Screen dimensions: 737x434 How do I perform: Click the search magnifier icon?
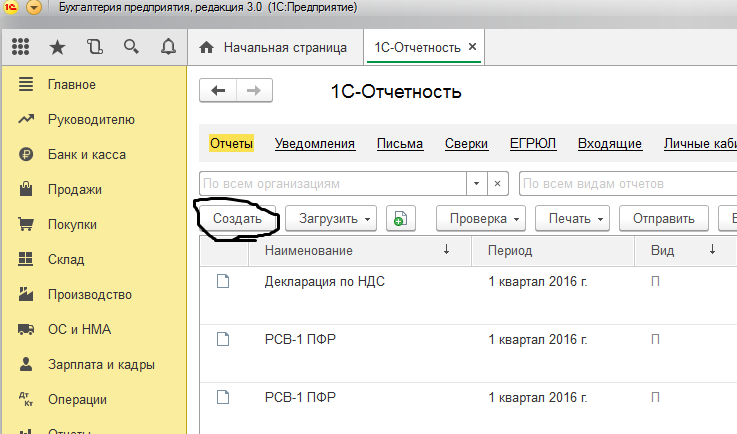[x=131, y=47]
